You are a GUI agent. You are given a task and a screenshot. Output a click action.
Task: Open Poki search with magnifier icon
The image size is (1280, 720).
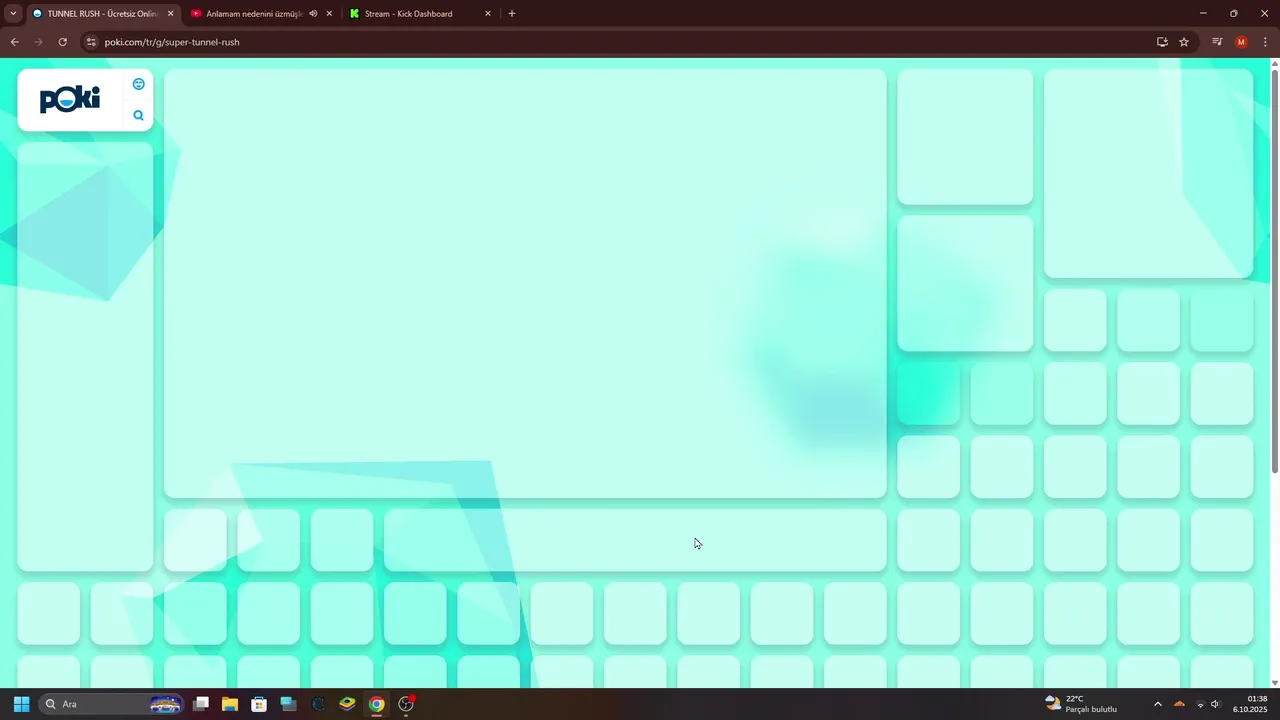138,115
